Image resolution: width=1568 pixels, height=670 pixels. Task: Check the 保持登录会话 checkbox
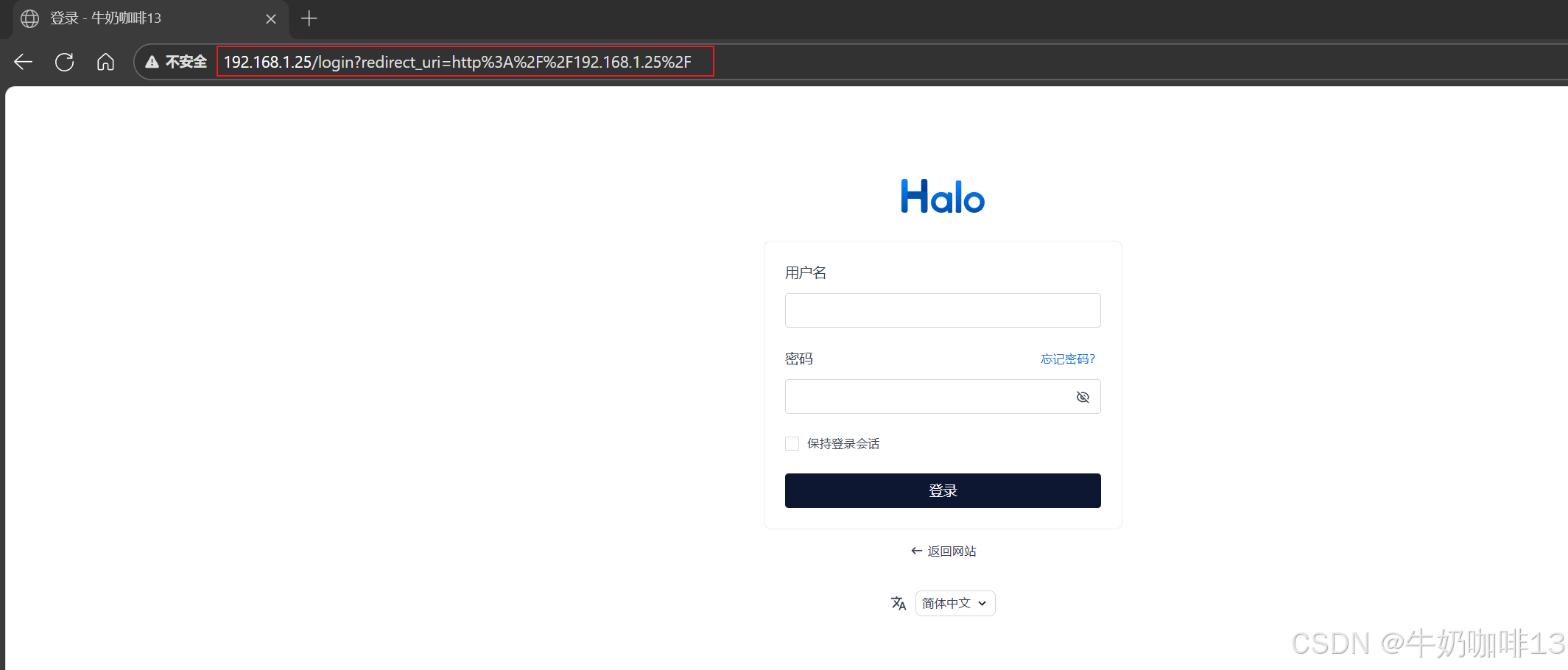pyautogui.click(x=792, y=443)
